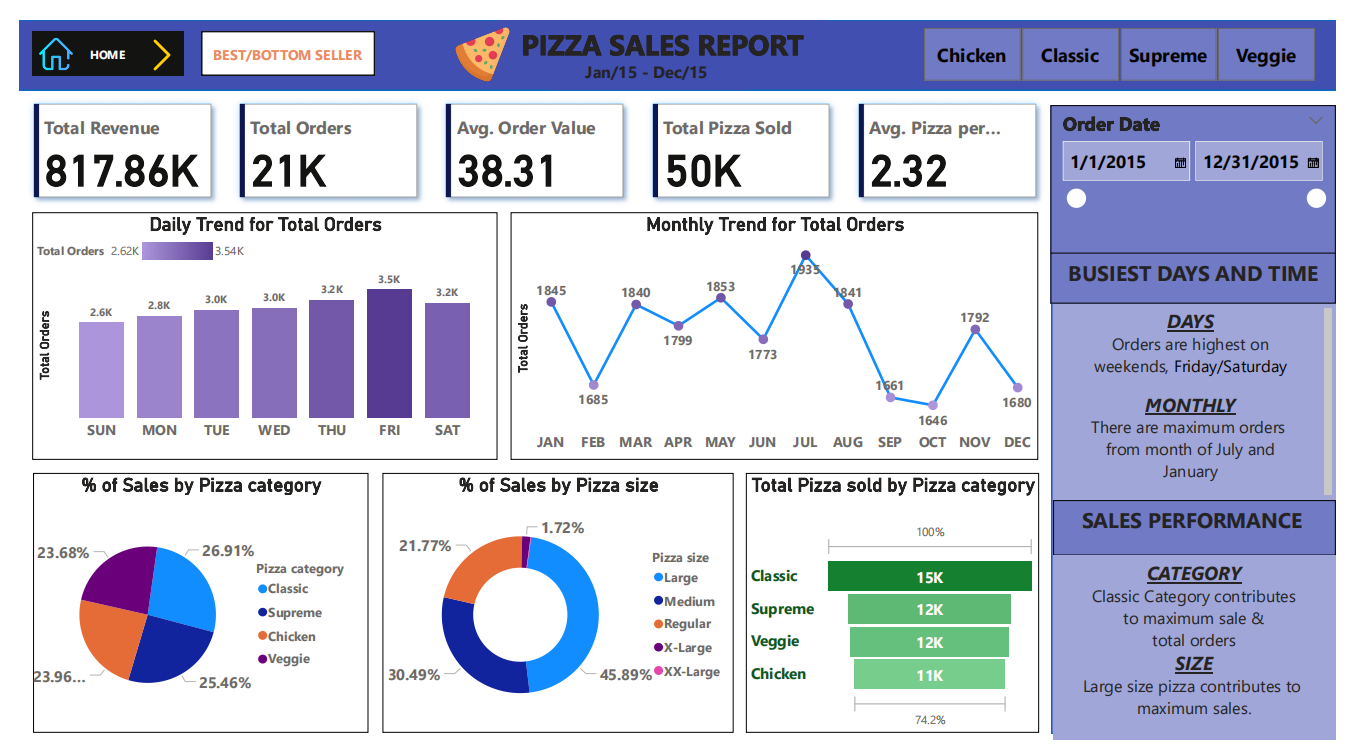Click the right Order Date slider handle
The height and width of the screenshot is (755, 1351).
1316,199
